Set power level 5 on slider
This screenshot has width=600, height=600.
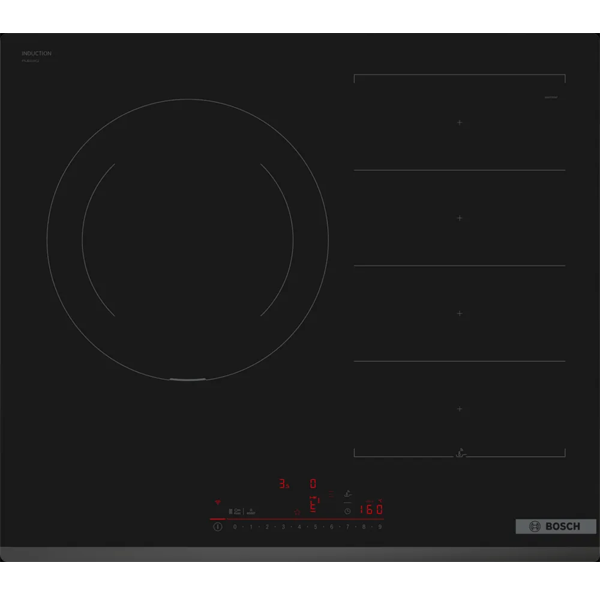point(315,525)
